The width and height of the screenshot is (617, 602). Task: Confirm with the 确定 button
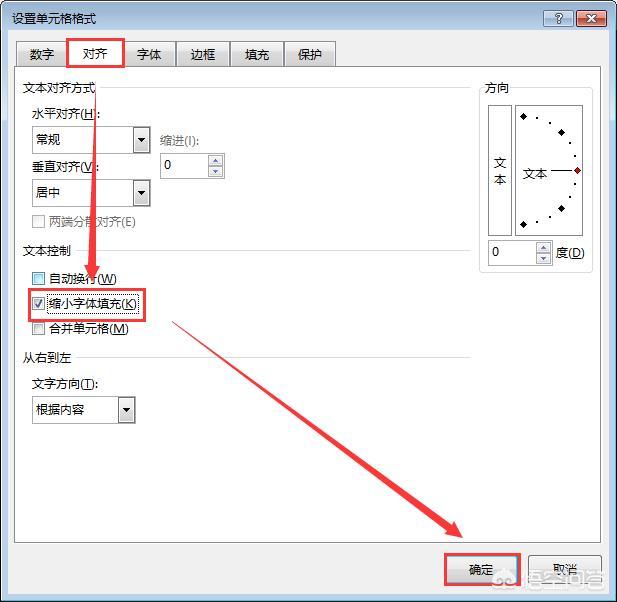pos(482,569)
